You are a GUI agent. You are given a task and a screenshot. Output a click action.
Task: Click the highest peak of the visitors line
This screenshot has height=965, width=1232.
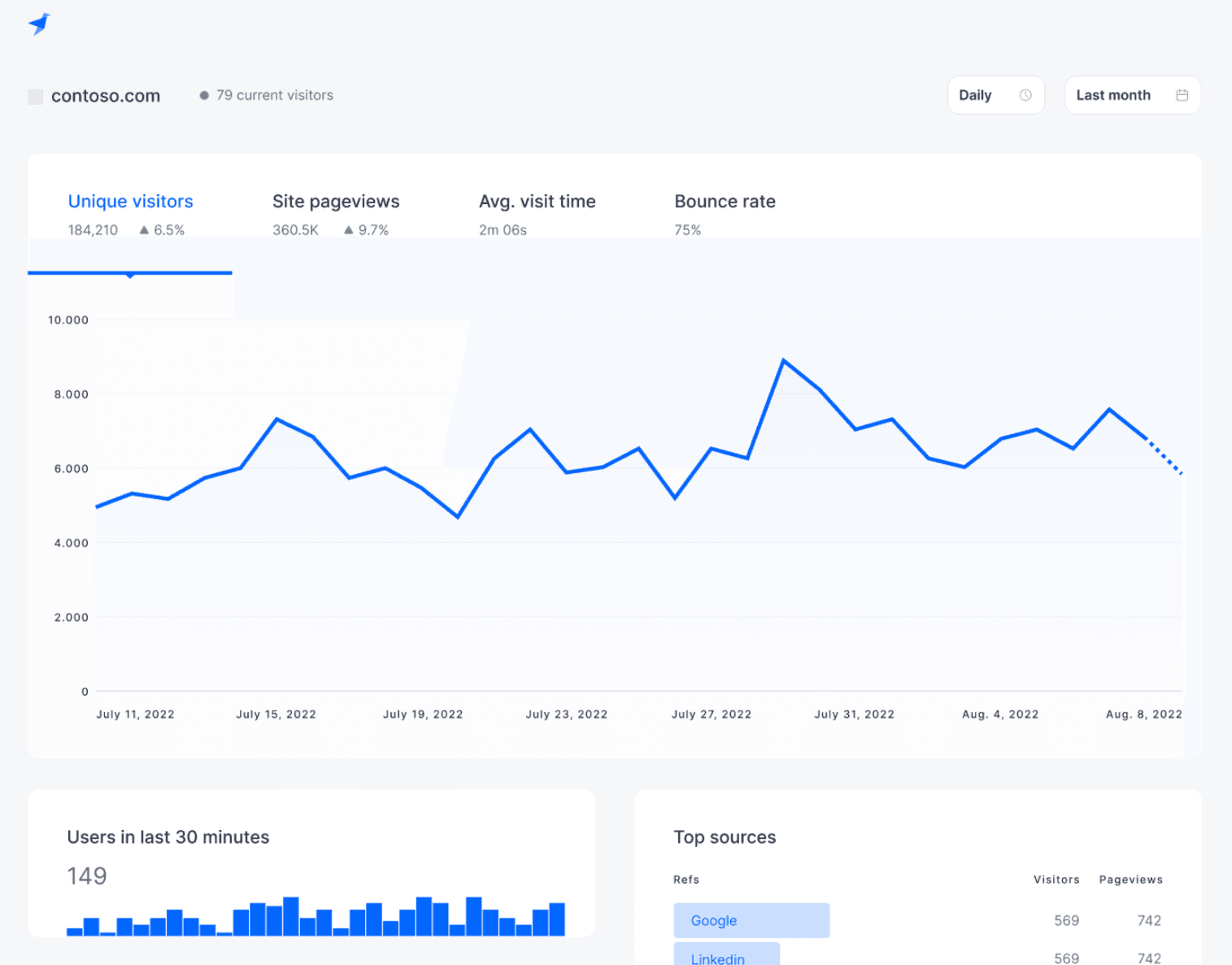click(x=783, y=360)
